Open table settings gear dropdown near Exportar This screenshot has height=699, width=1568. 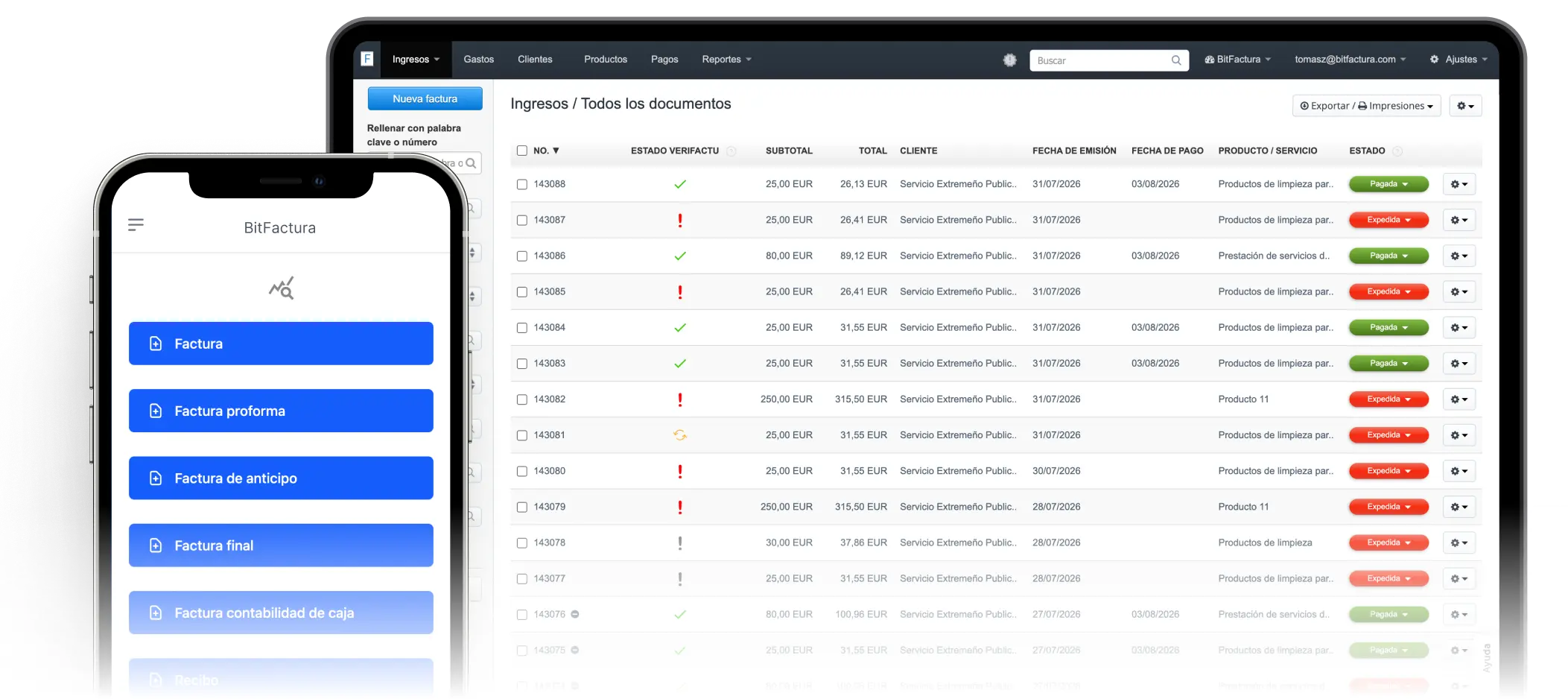tap(1465, 106)
